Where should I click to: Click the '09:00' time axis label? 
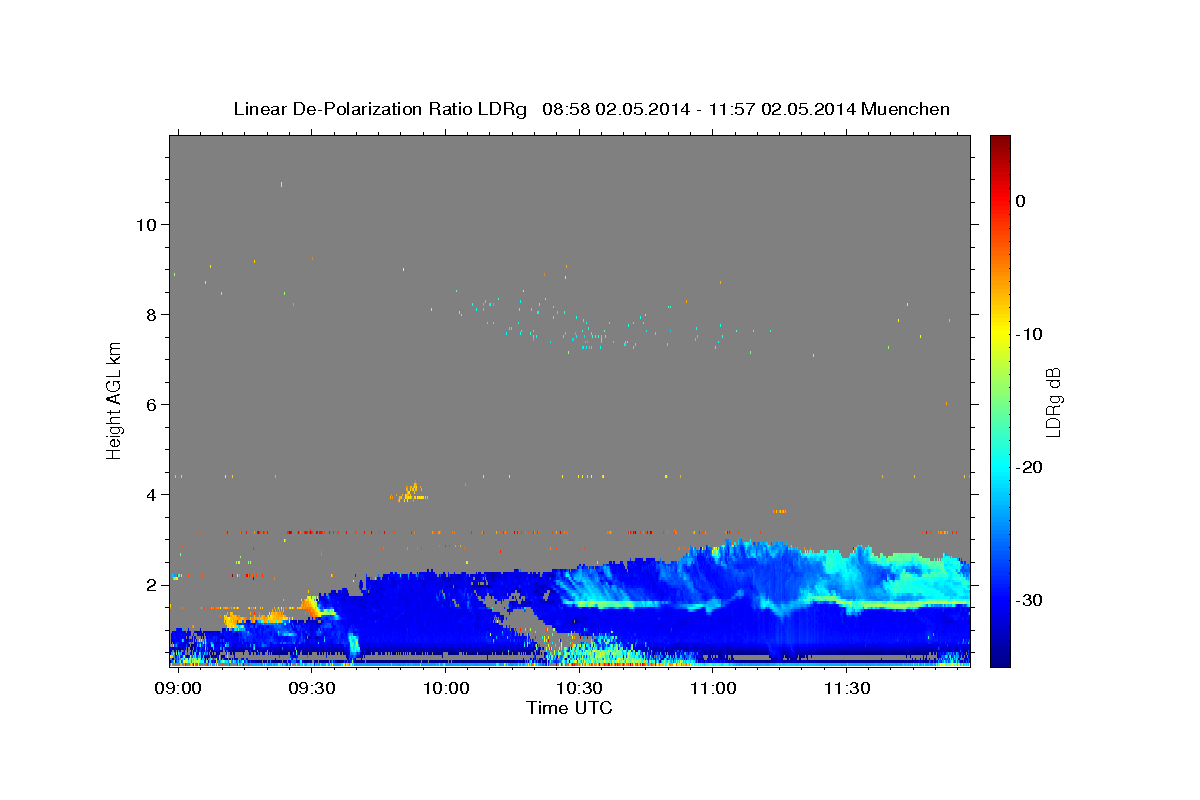(179, 689)
